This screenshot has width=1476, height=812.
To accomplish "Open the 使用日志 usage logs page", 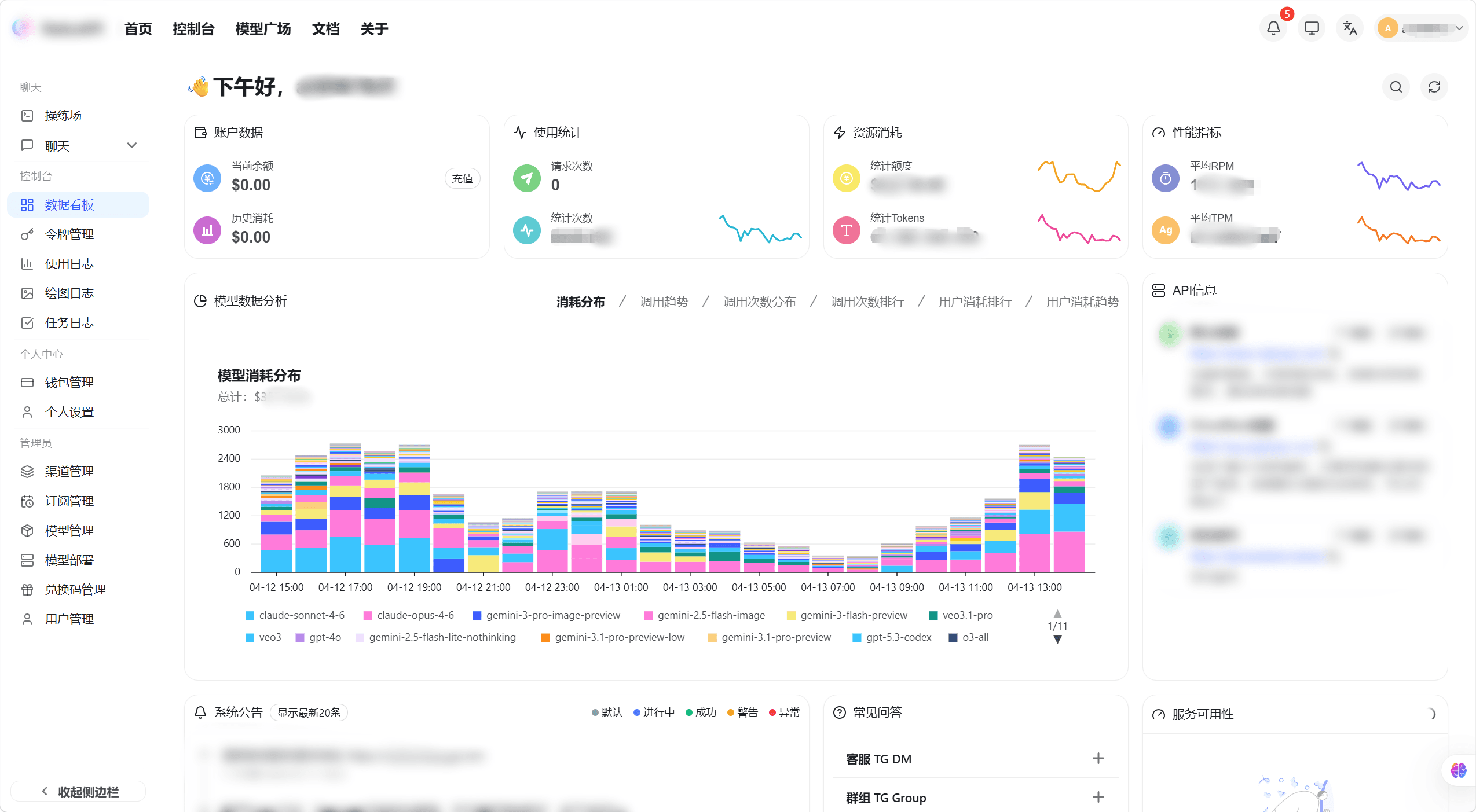I will pos(68,263).
